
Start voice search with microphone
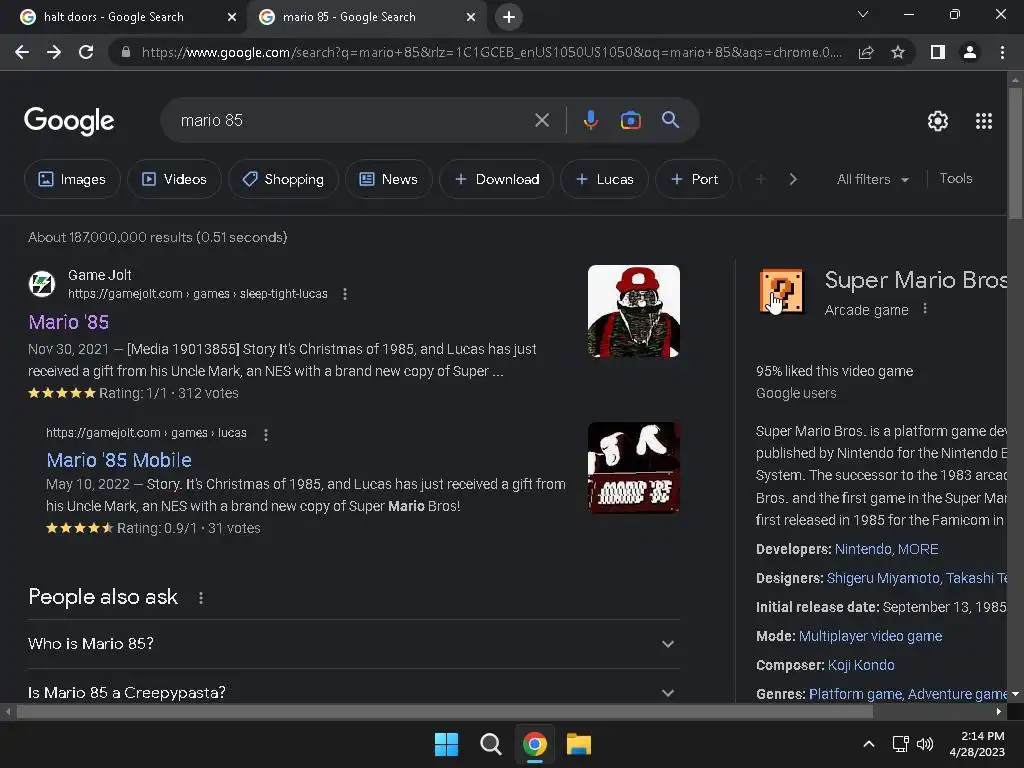590,120
